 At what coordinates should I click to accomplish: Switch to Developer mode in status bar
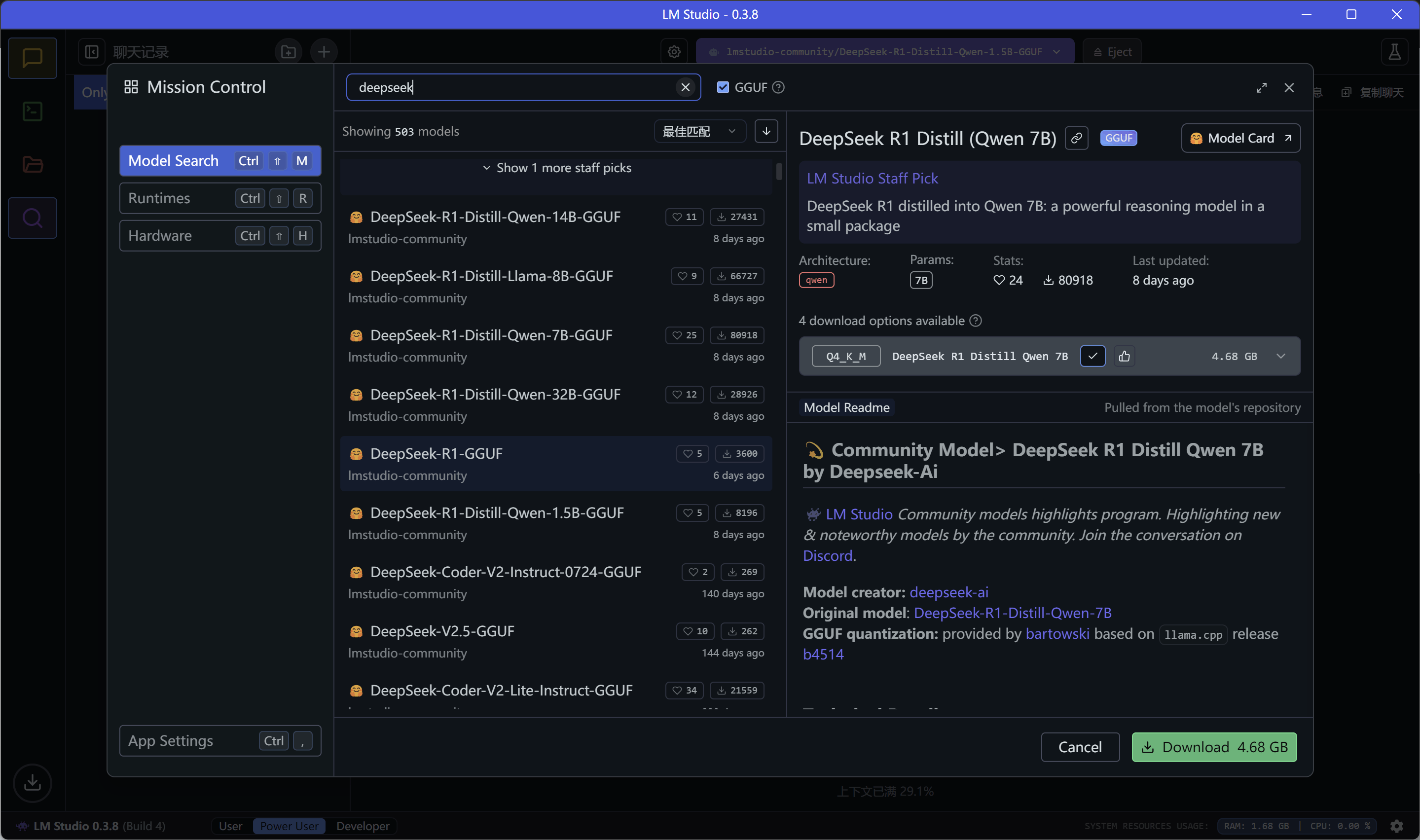pyautogui.click(x=362, y=826)
